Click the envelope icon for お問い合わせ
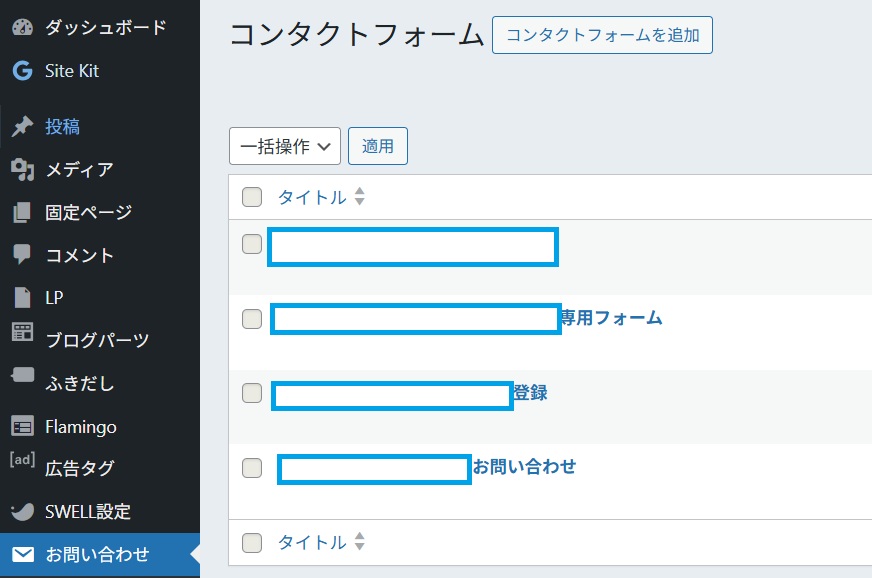This screenshot has width=872, height=578. click(22, 555)
